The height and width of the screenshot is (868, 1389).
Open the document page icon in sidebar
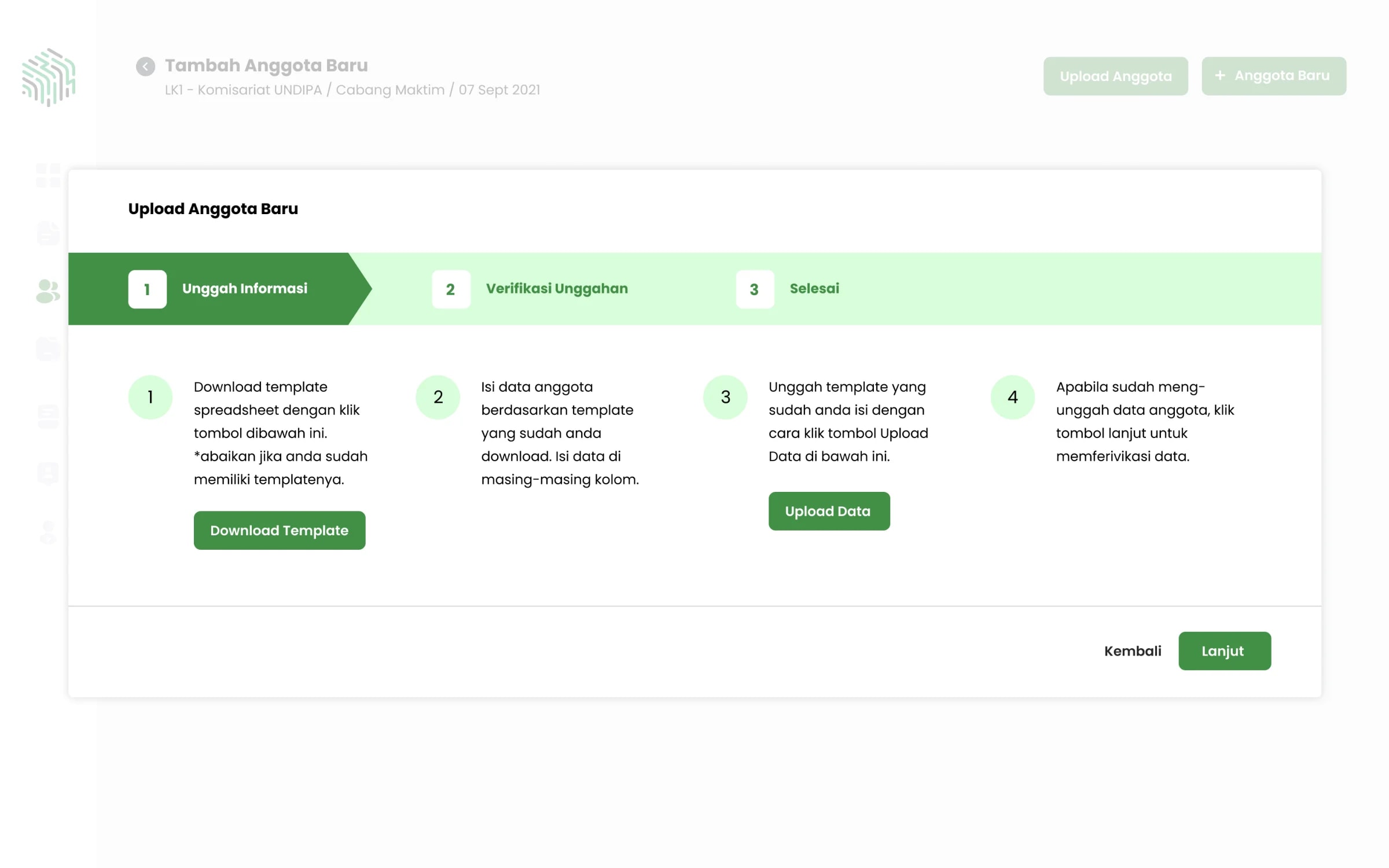point(48,233)
